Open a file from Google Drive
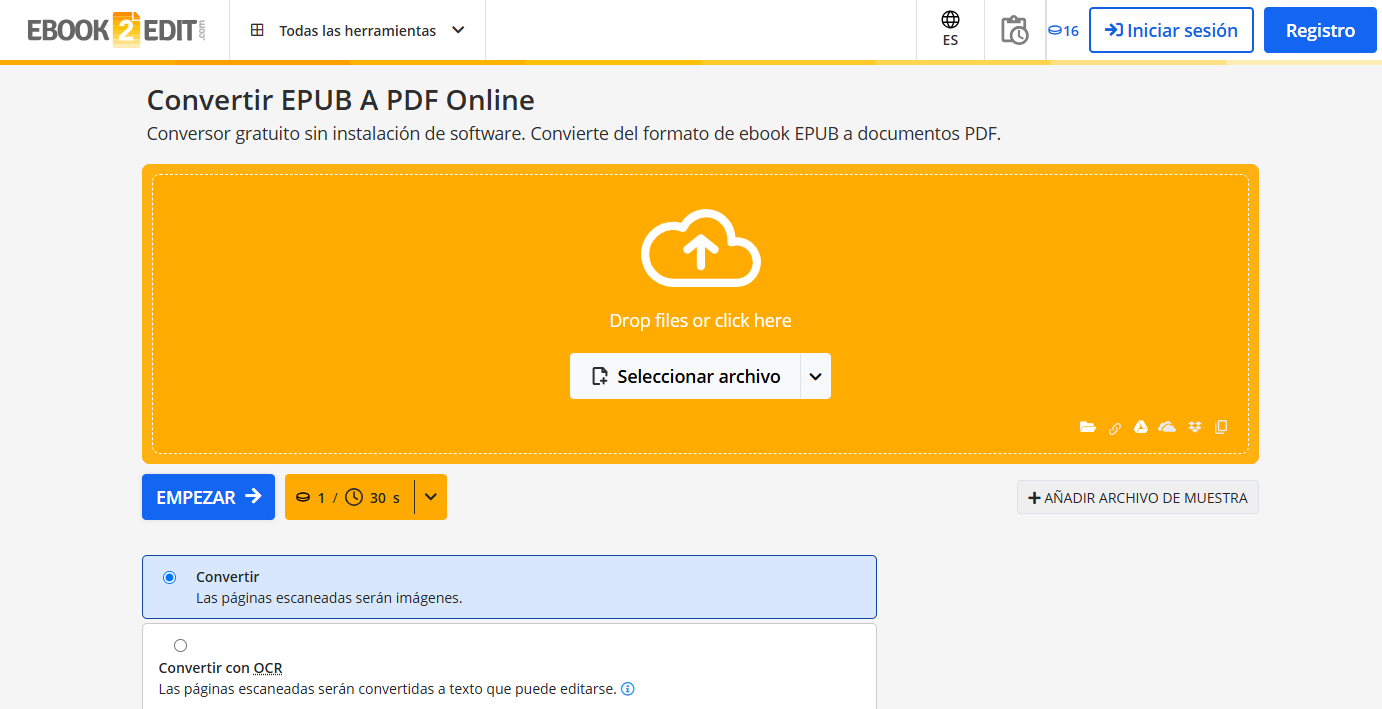This screenshot has width=1382, height=709. 1141,427
